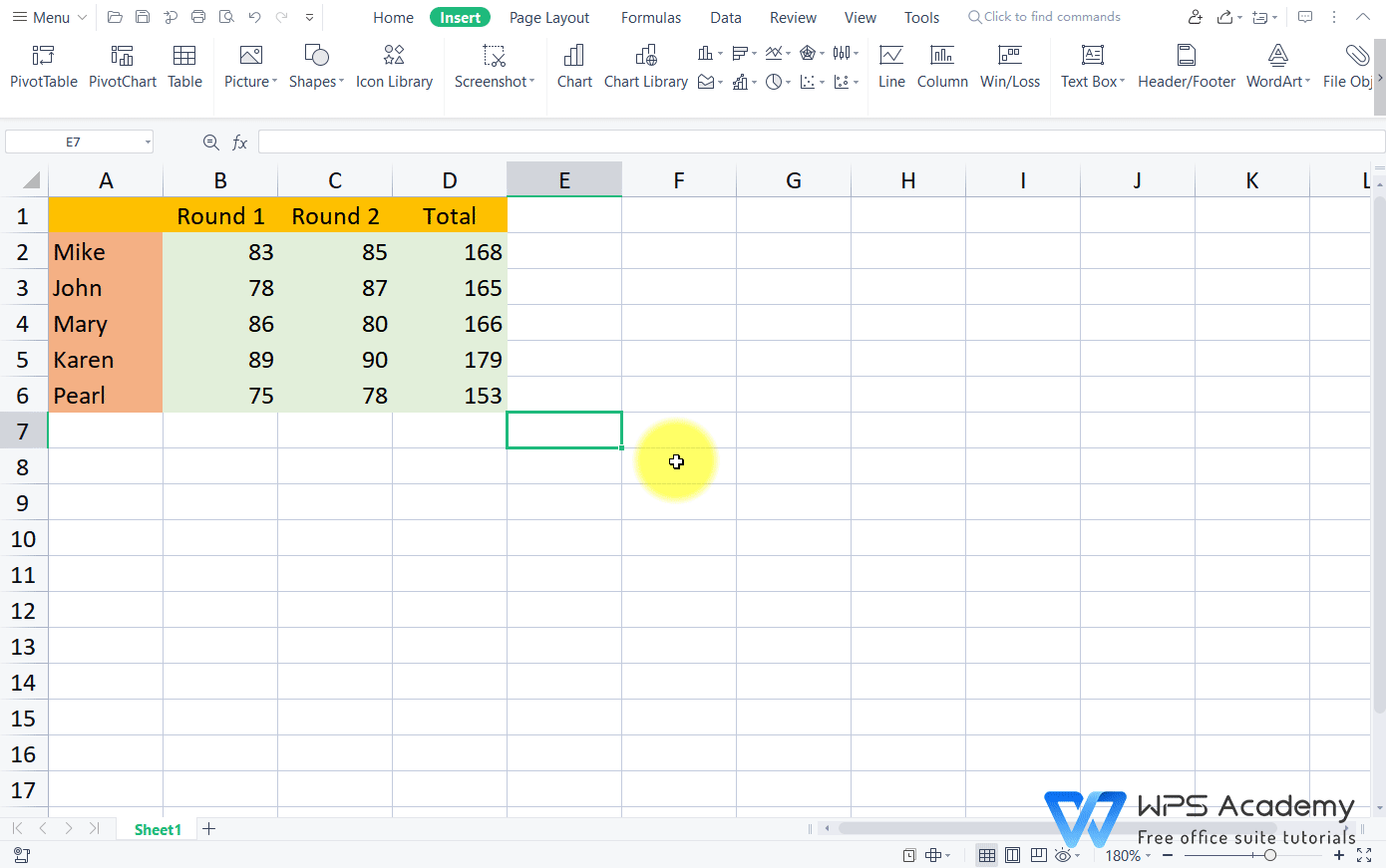Switch to Page Layout view in status bar
Image resolution: width=1386 pixels, height=868 pixels.
pyautogui.click(x=1013, y=855)
